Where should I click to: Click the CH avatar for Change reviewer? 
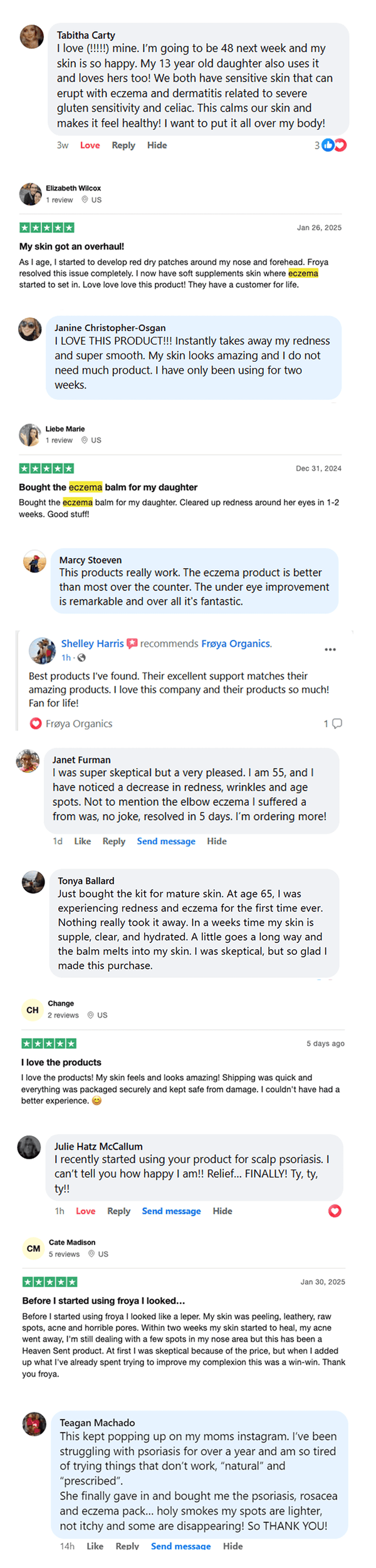[33, 1010]
